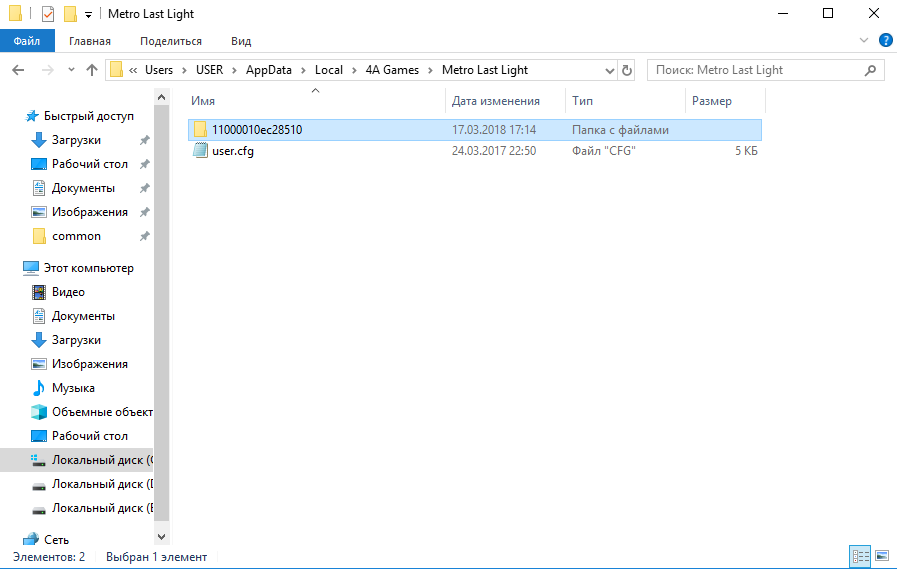Expand the chevron between 4A Games and Metro Last Light
Screen dimensions: 897x569
coord(430,70)
